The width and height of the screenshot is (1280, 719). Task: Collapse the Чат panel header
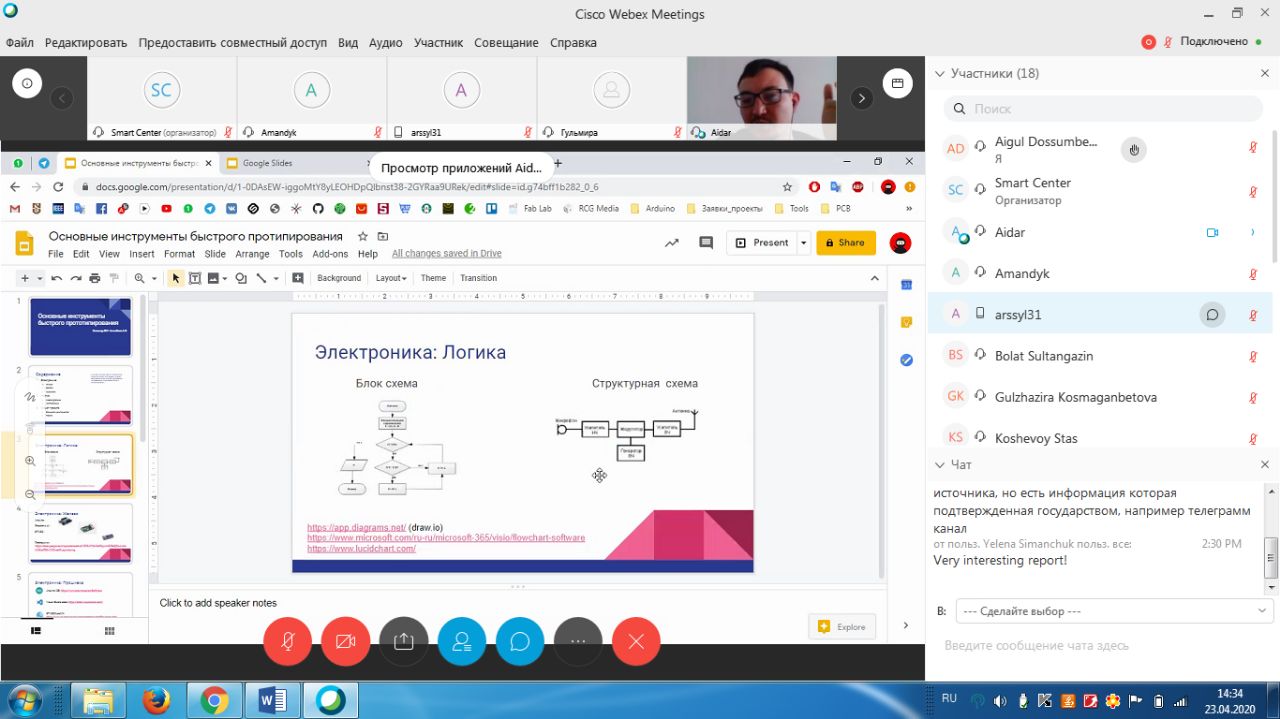(x=939, y=465)
